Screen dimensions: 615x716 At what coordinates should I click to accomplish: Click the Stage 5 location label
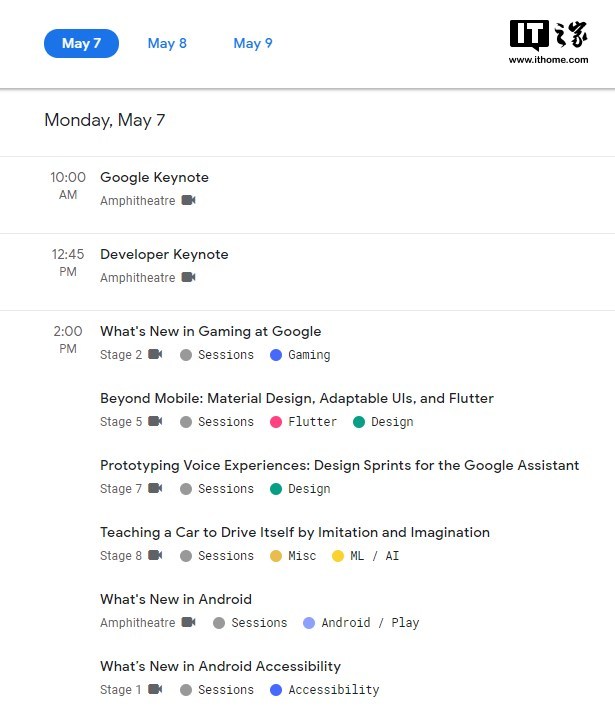tap(121, 422)
